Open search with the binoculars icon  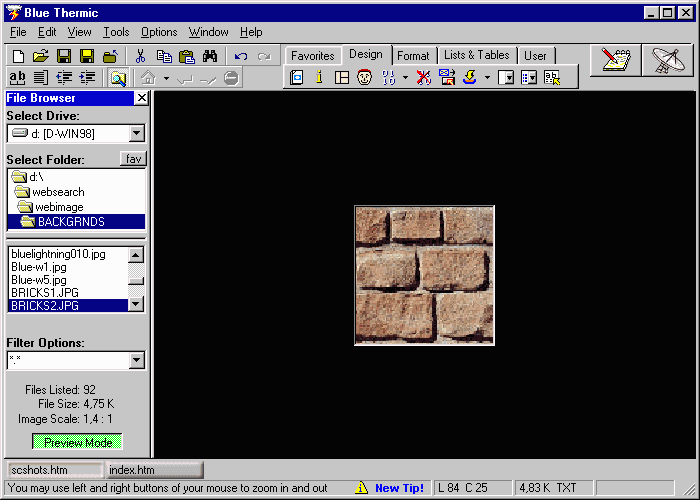click(209, 56)
